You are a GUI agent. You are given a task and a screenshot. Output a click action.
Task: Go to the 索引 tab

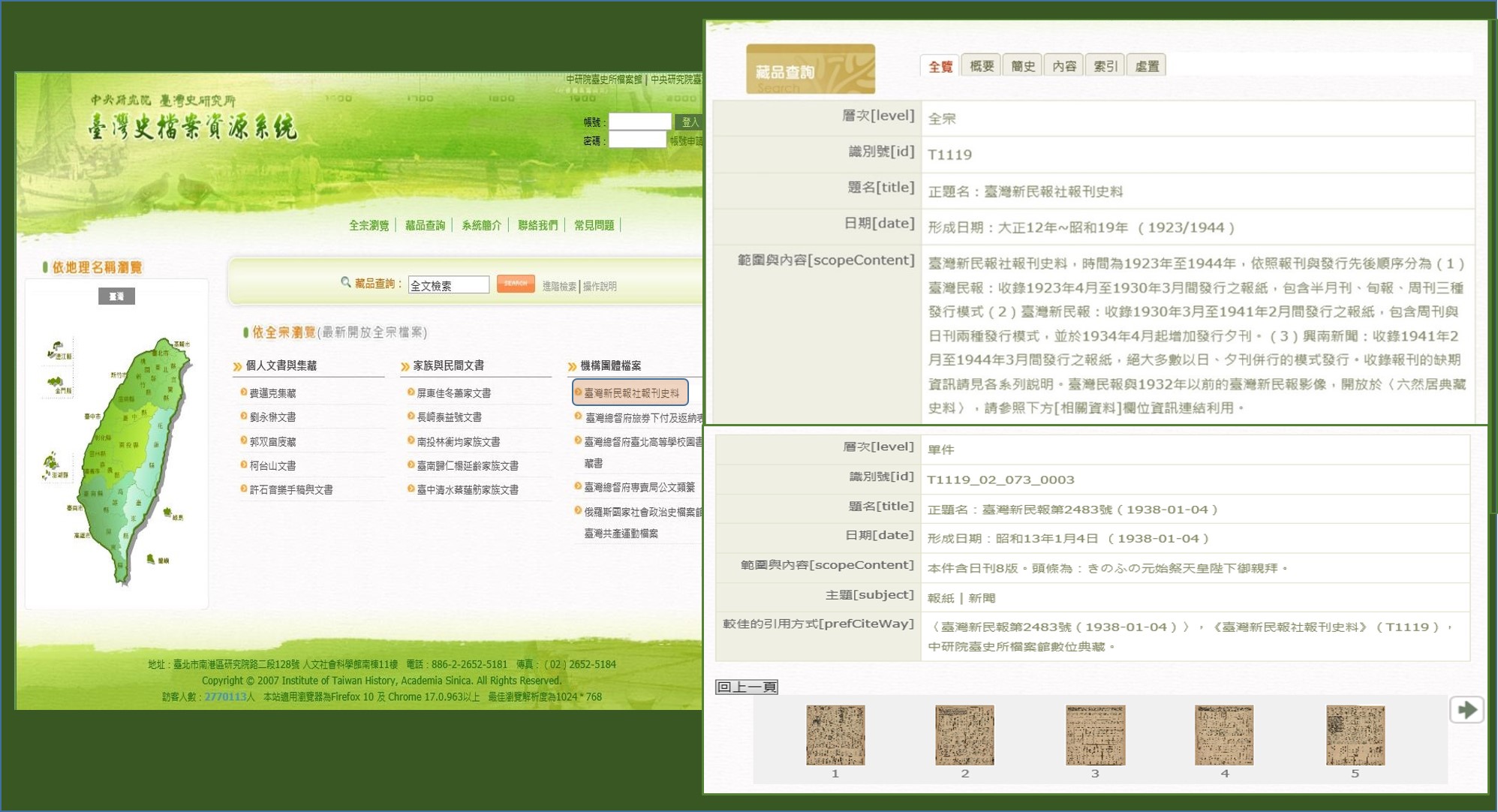[1105, 66]
